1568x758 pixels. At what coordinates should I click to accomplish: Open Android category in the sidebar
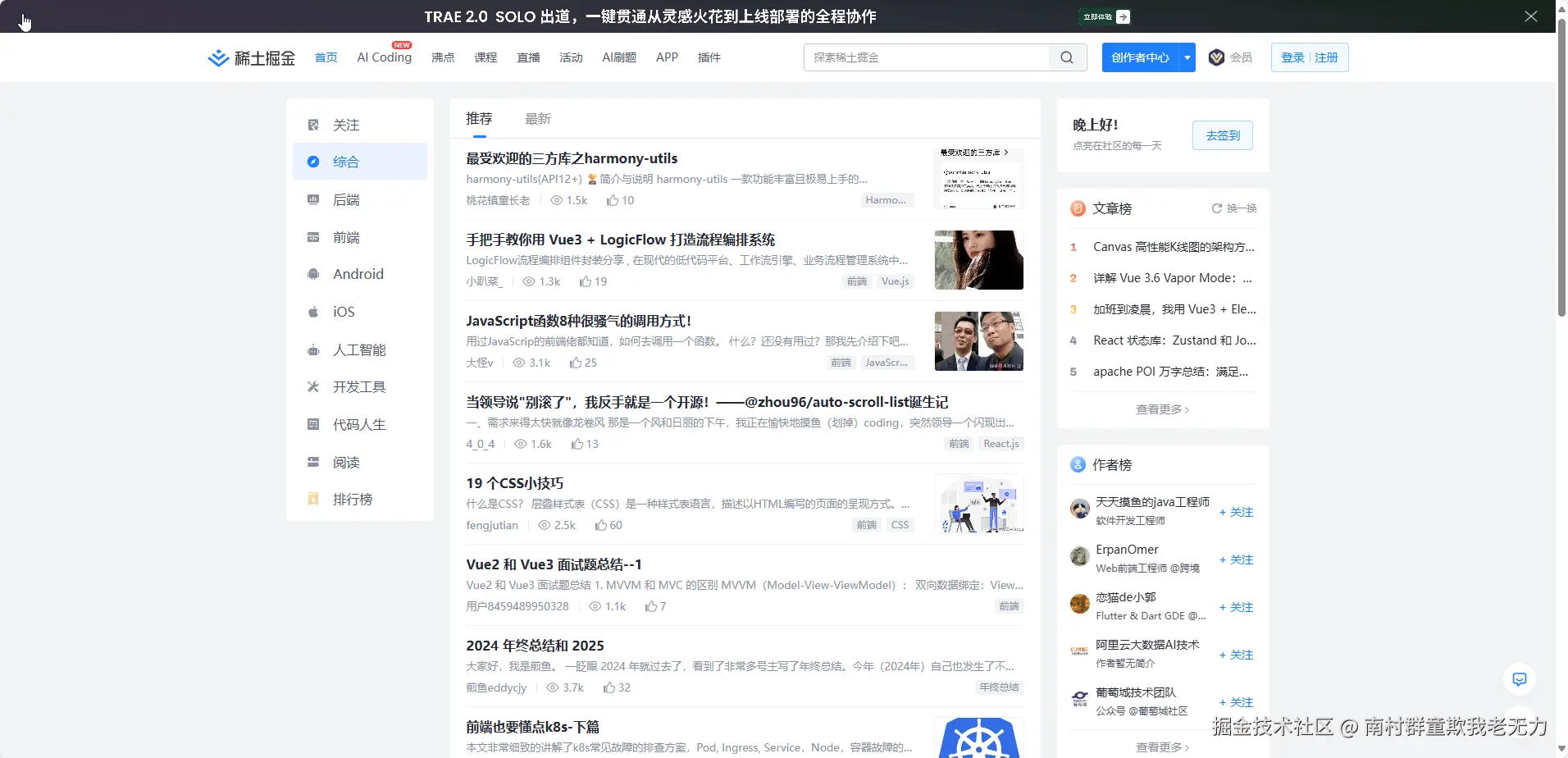click(360, 274)
